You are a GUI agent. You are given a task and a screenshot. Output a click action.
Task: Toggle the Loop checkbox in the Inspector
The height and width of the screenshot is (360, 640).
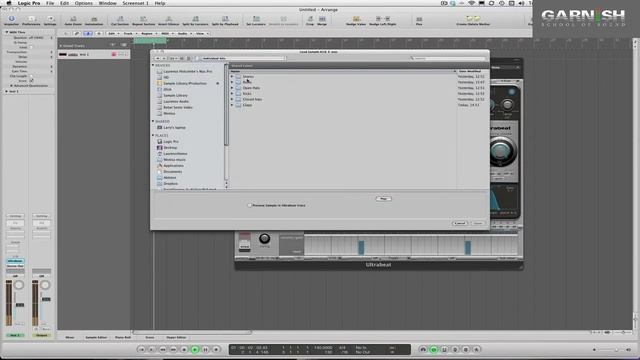[x=31, y=47]
